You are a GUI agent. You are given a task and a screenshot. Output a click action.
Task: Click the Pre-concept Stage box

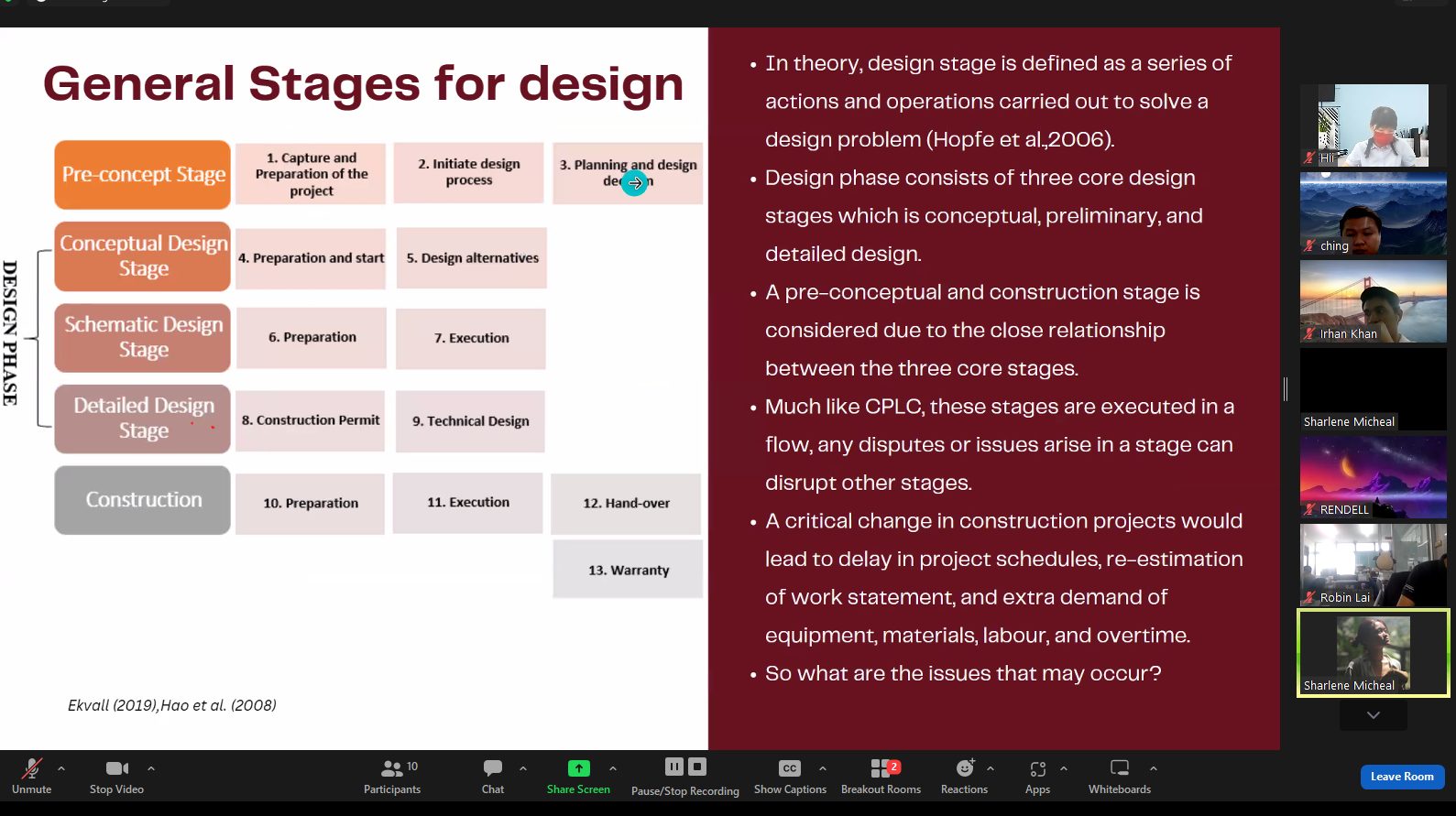point(142,174)
